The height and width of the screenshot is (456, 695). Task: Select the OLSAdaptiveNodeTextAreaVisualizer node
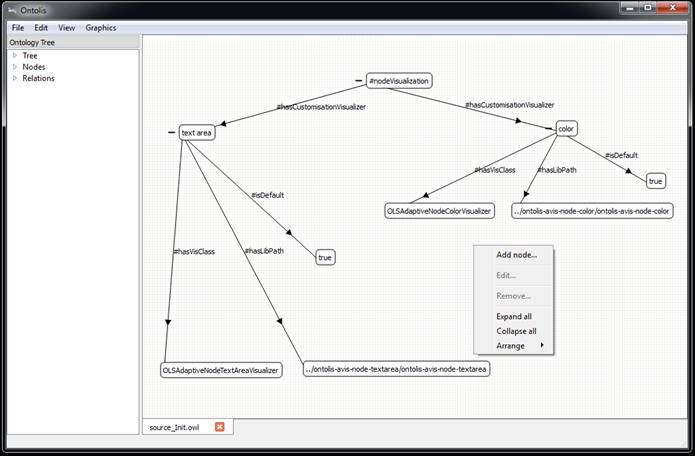point(221,370)
